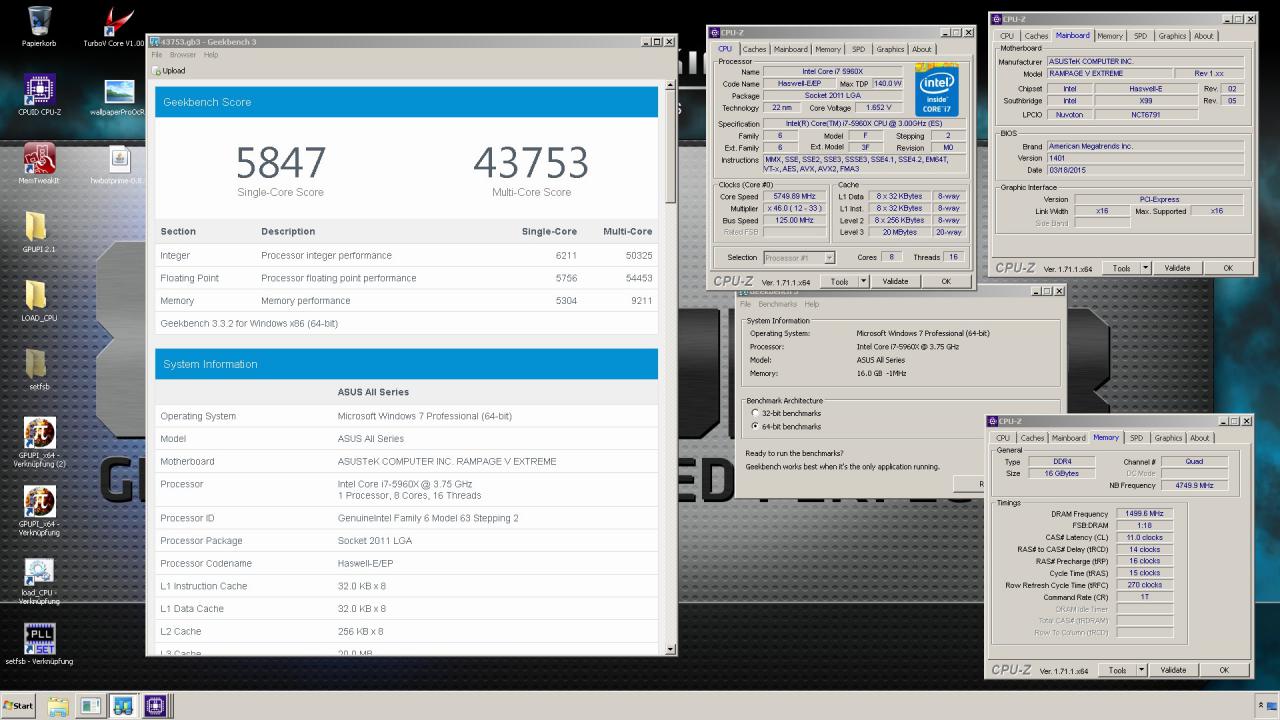
Task: Click Validate in CPU-Z Memory window
Action: 1173,670
